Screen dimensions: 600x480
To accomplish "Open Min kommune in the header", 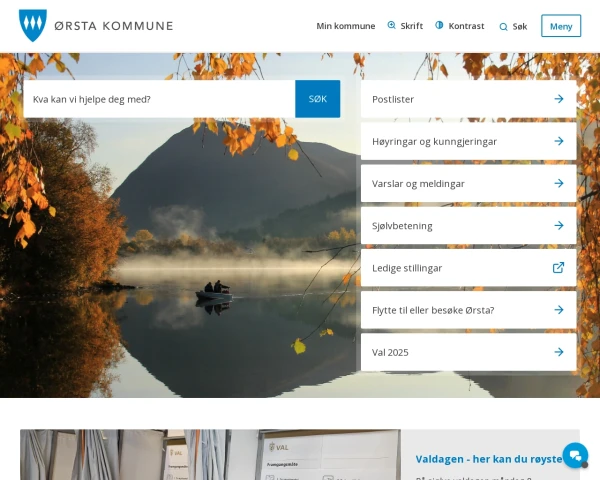I will point(346,26).
